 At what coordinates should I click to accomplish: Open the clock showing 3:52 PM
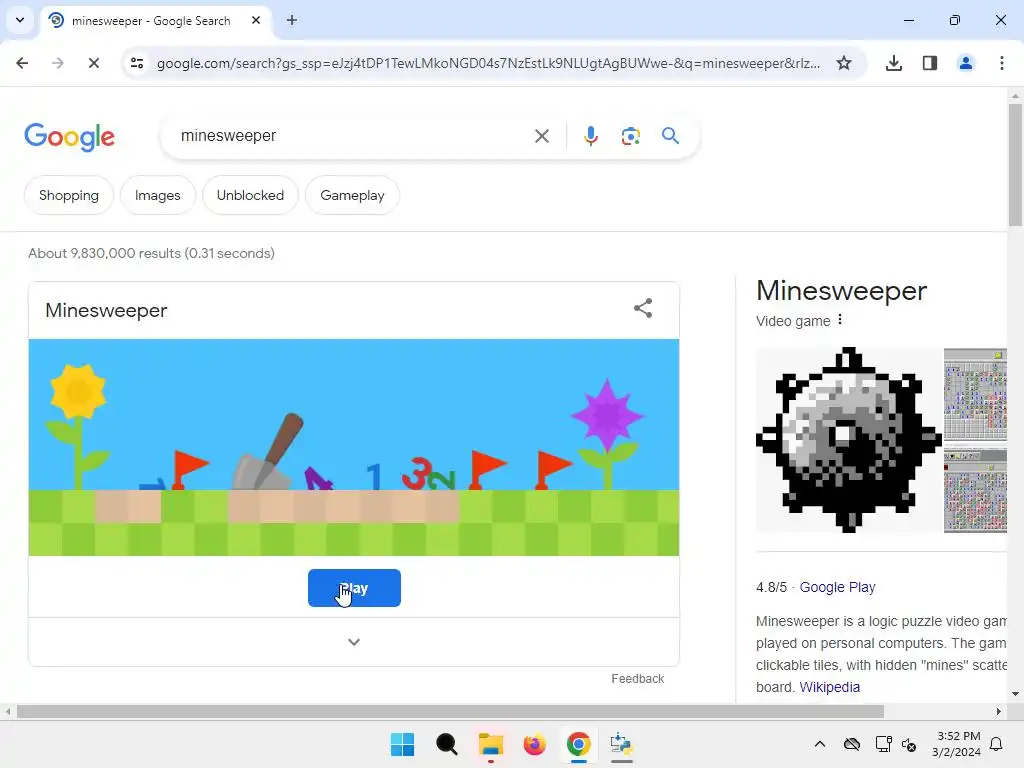tap(956, 744)
